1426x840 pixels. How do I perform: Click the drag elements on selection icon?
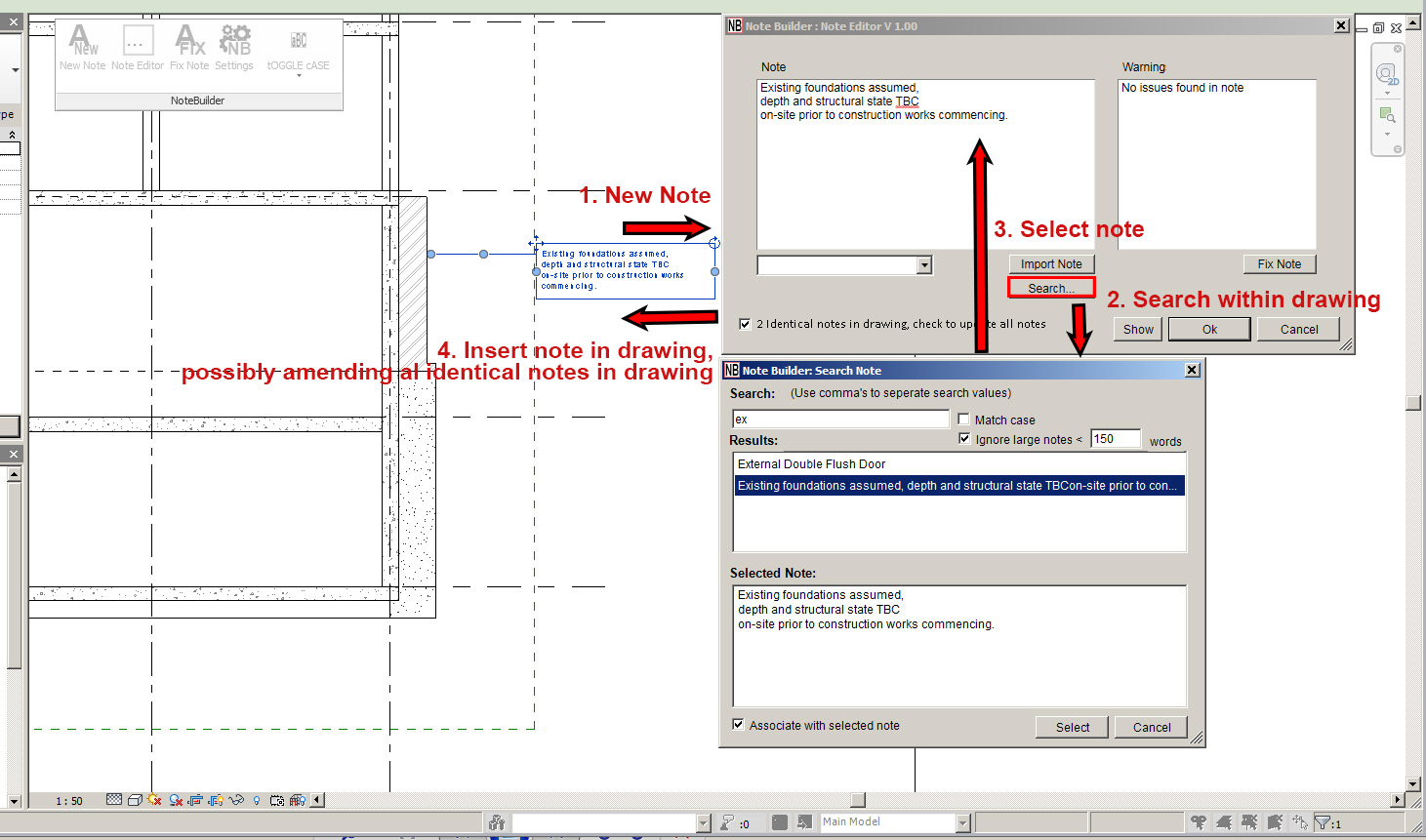(x=1300, y=822)
